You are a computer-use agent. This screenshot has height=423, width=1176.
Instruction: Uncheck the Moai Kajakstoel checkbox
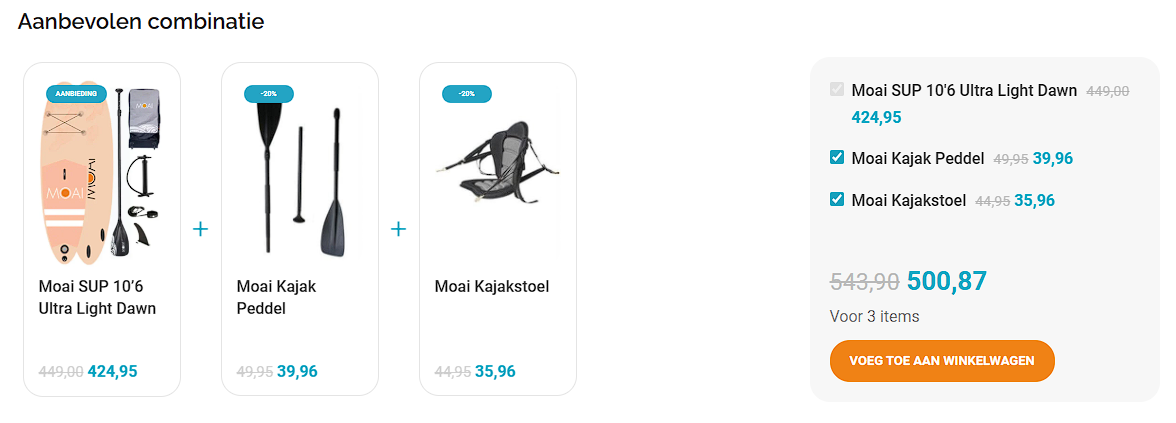click(x=837, y=200)
